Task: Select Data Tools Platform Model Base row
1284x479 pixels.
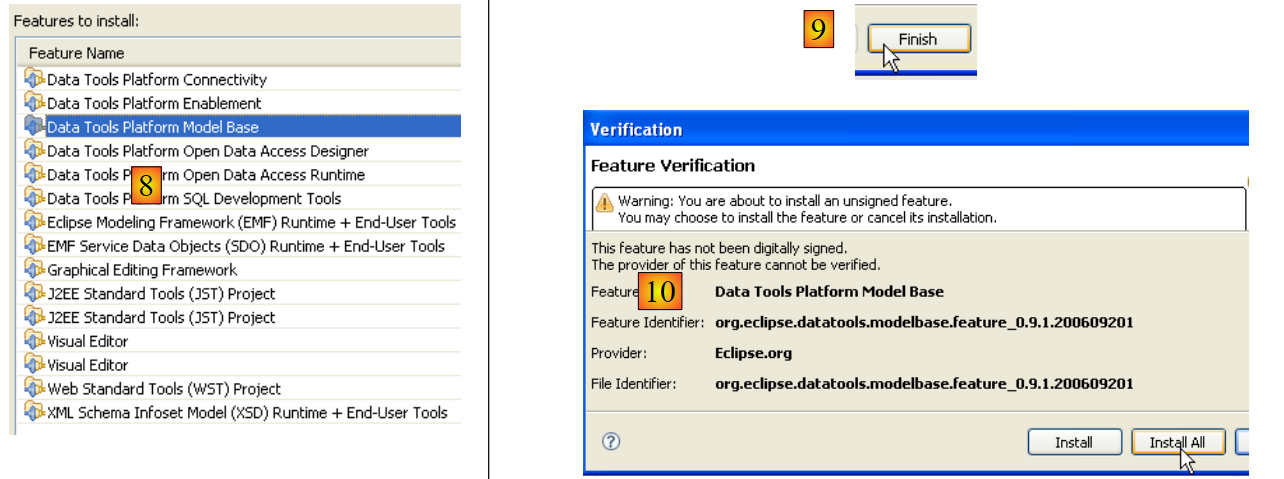Action: (x=152, y=127)
